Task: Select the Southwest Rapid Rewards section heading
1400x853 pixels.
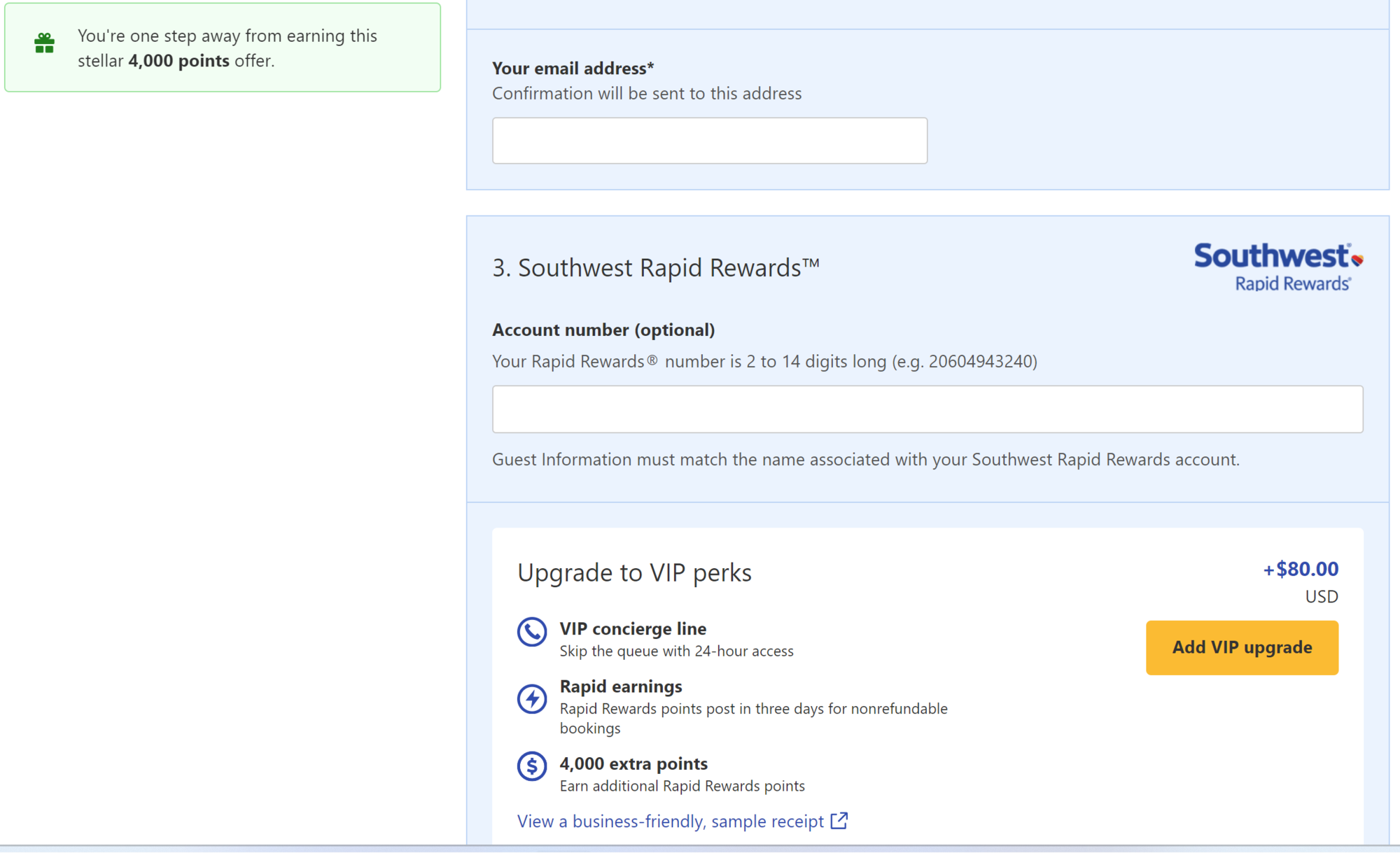Action: click(655, 268)
